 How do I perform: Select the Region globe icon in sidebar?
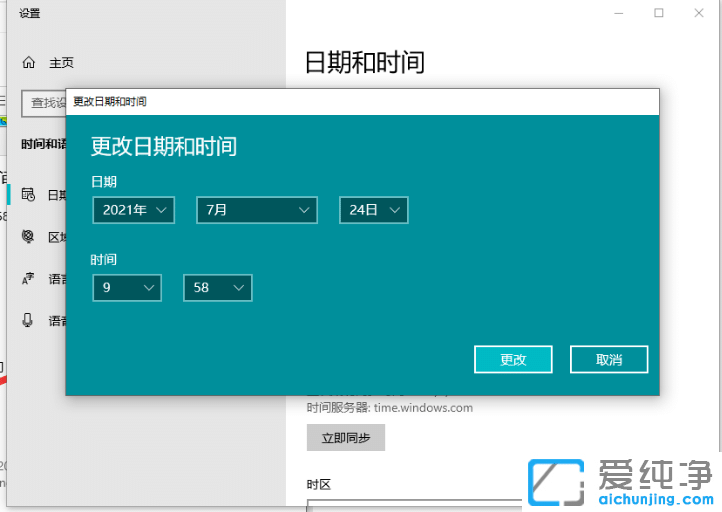coord(29,237)
